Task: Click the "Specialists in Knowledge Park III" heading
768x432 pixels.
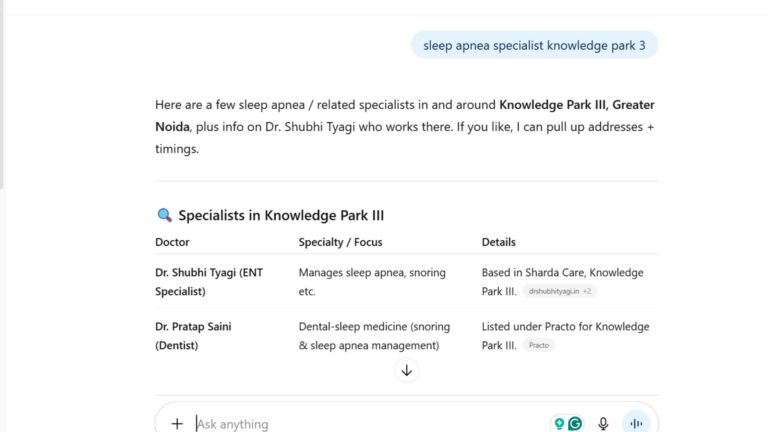Action: pyautogui.click(x=281, y=215)
